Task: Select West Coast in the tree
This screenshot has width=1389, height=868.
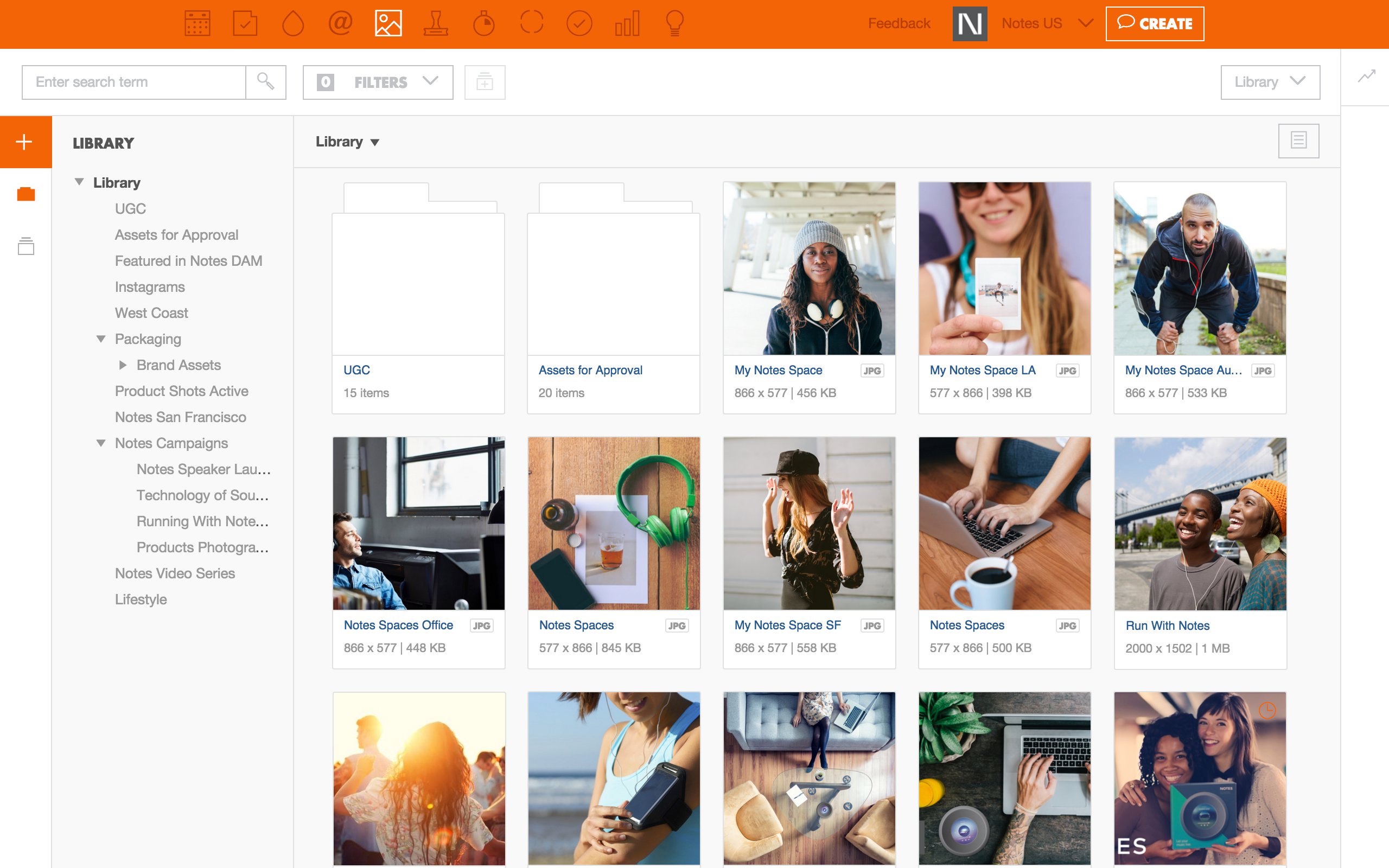Action: point(151,313)
